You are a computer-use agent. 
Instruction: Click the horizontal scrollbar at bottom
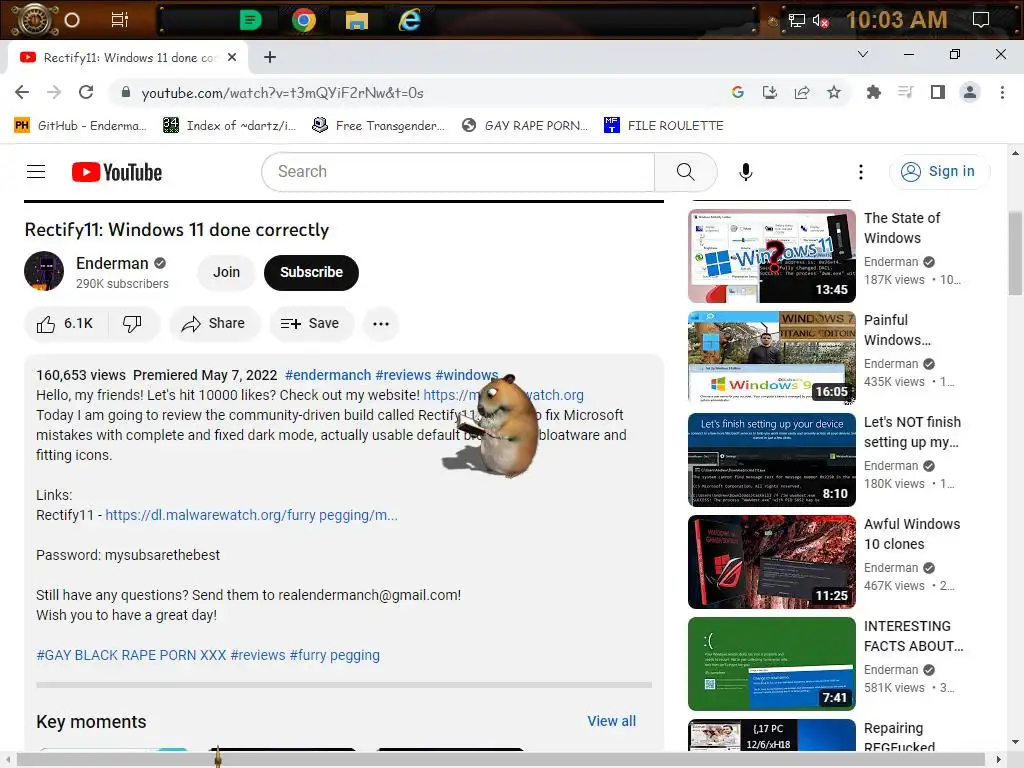[501, 760]
